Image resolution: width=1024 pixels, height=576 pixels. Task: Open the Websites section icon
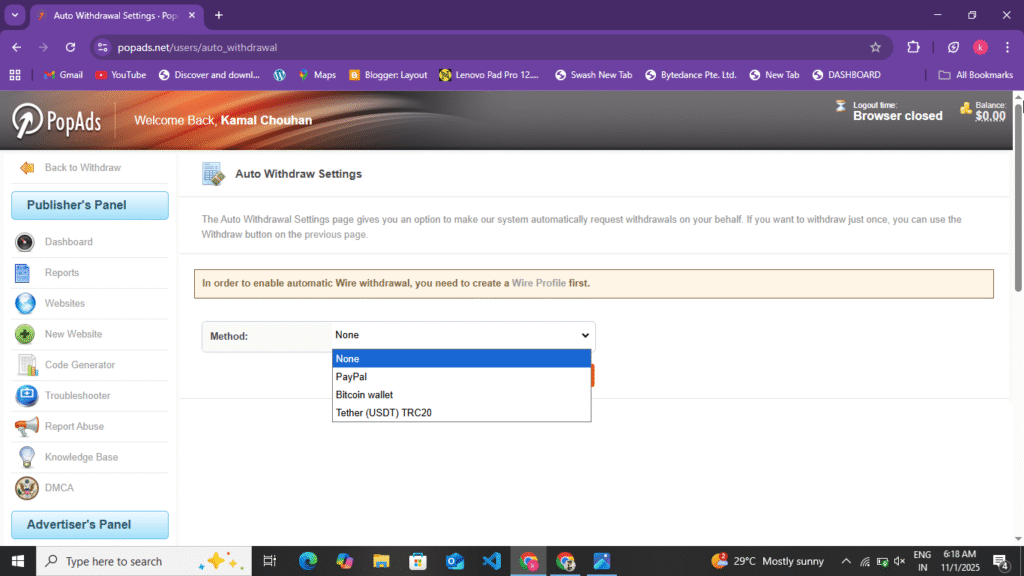[x=24, y=303]
